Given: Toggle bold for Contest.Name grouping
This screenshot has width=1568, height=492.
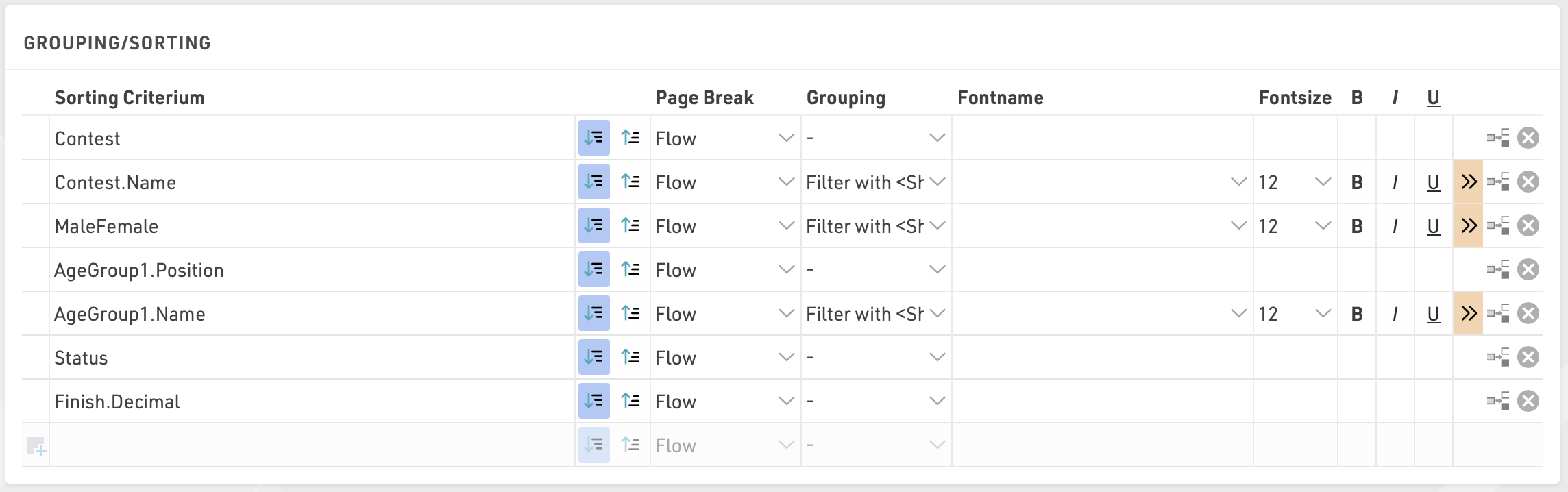Looking at the screenshot, I should 1357,182.
